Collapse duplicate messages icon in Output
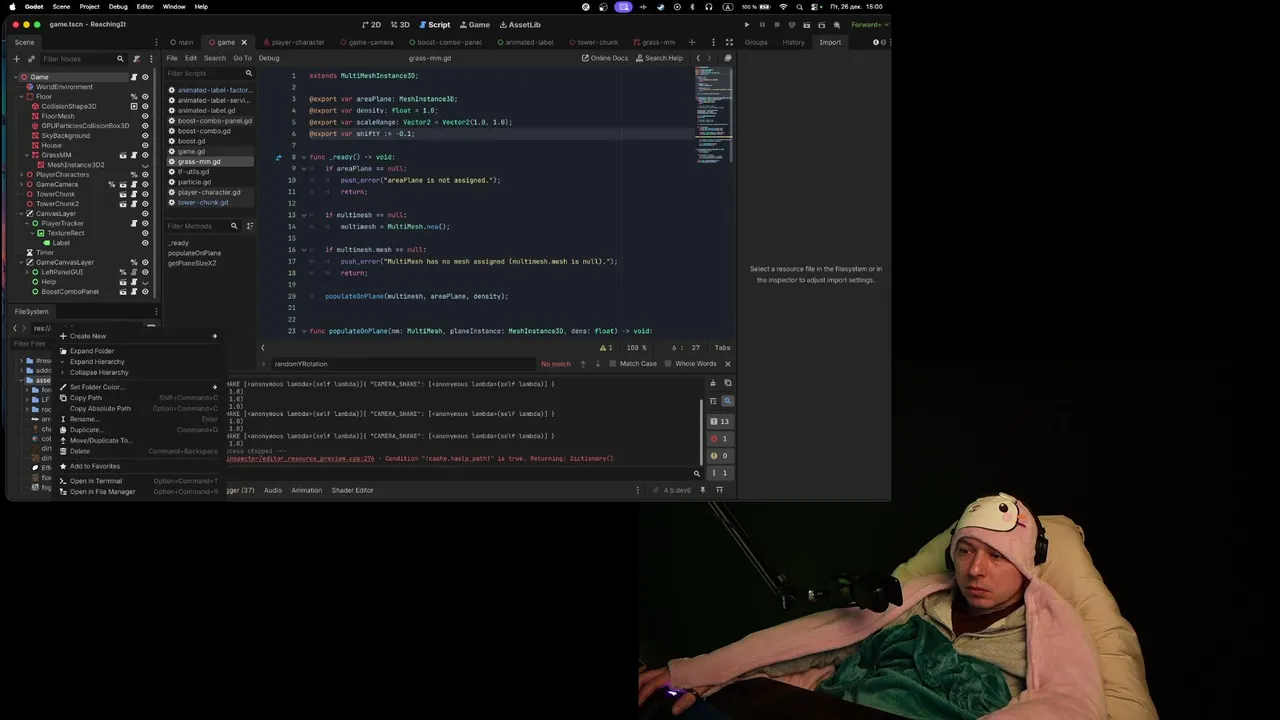This screenshot has width=1280, height=720. coord(713,401)
